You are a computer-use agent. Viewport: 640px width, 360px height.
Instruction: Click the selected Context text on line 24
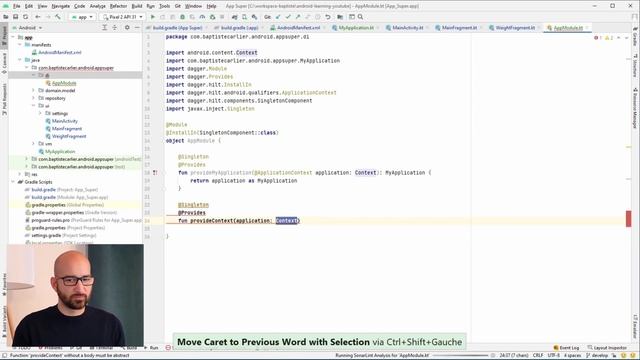[287, 220]
